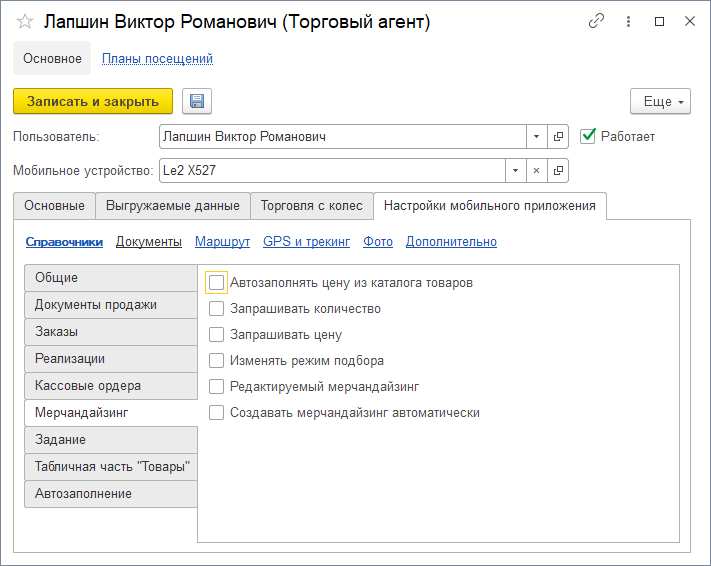Open the Еще dropdown menu

point(660,101)
